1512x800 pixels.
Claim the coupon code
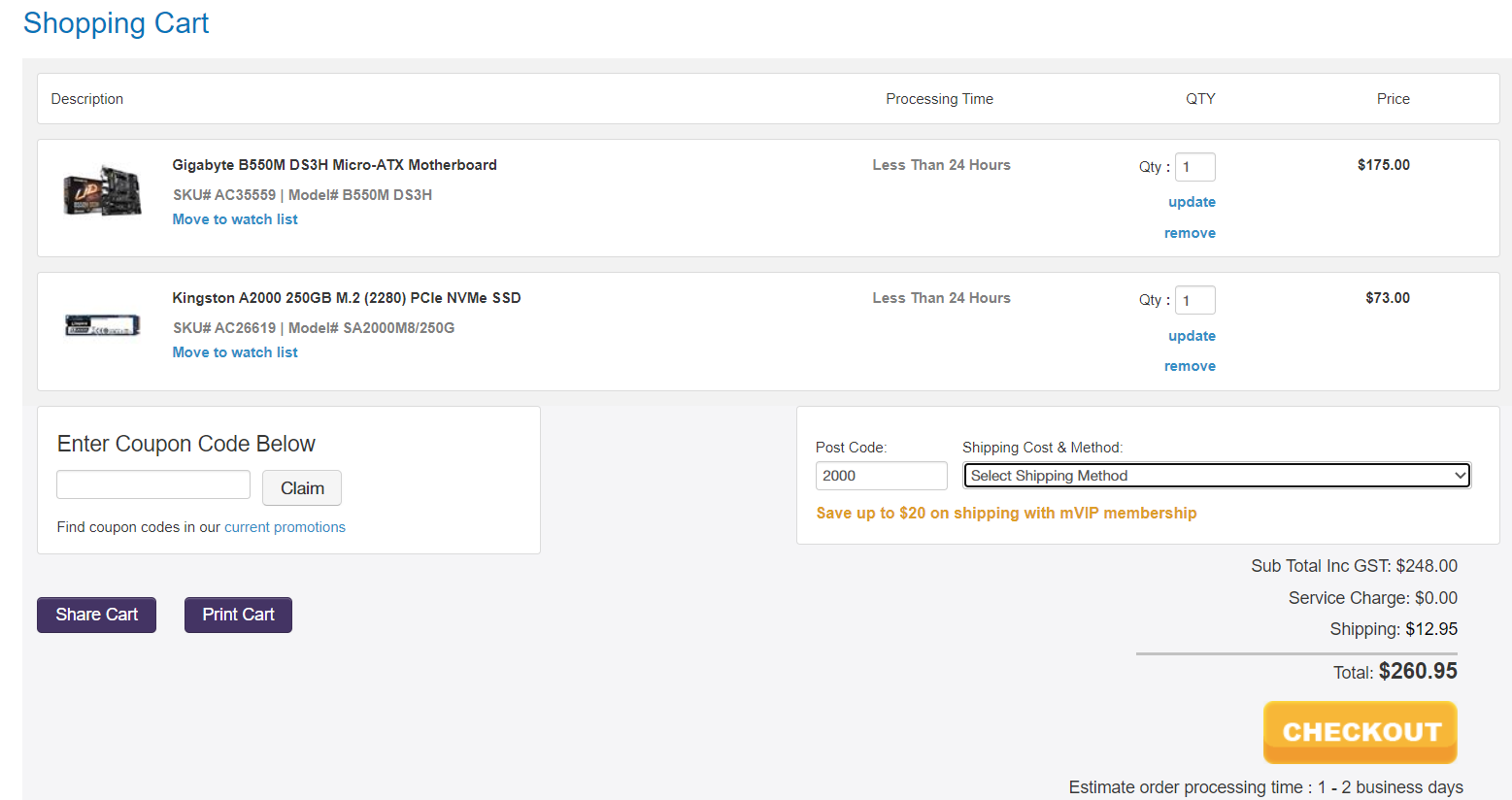[302, 488]
